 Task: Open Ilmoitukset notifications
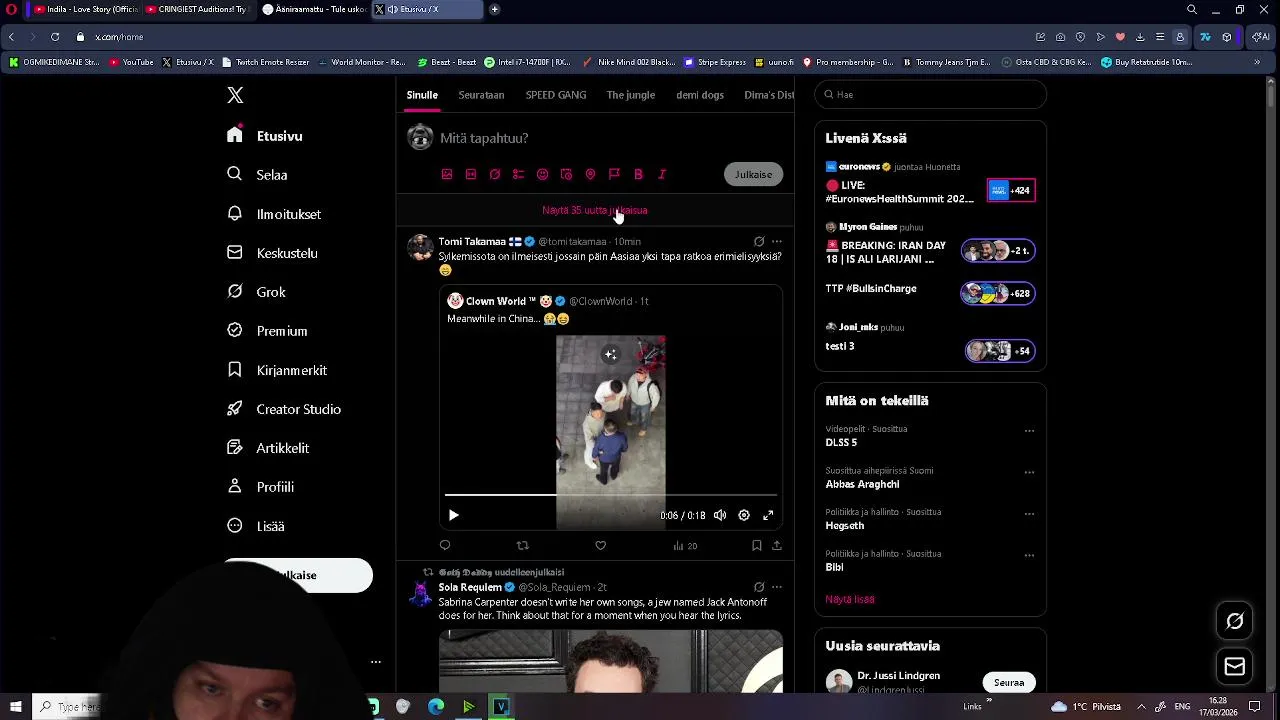click(x=274, y=214)
